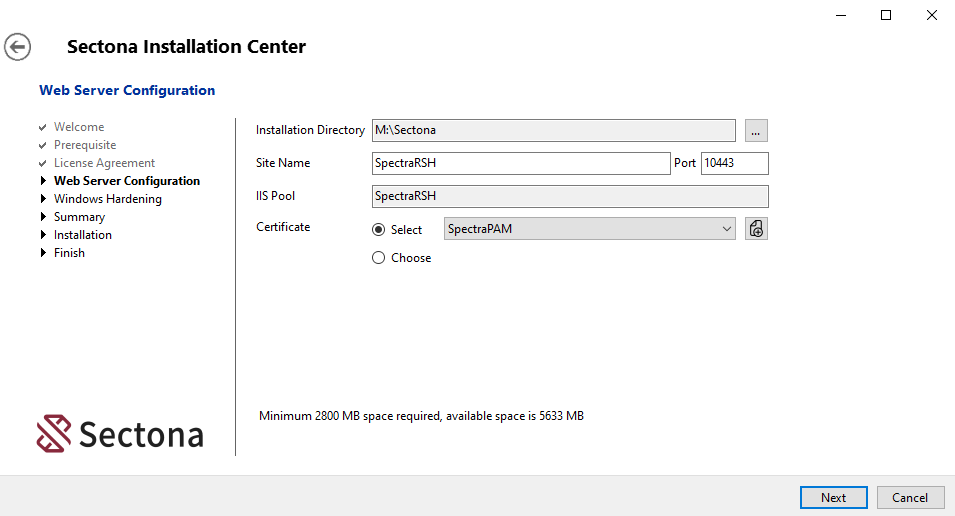This screenshot has height=516, width=955.
Task: Select the 'Select' certificate radio button
Action: tap(379, 230)
